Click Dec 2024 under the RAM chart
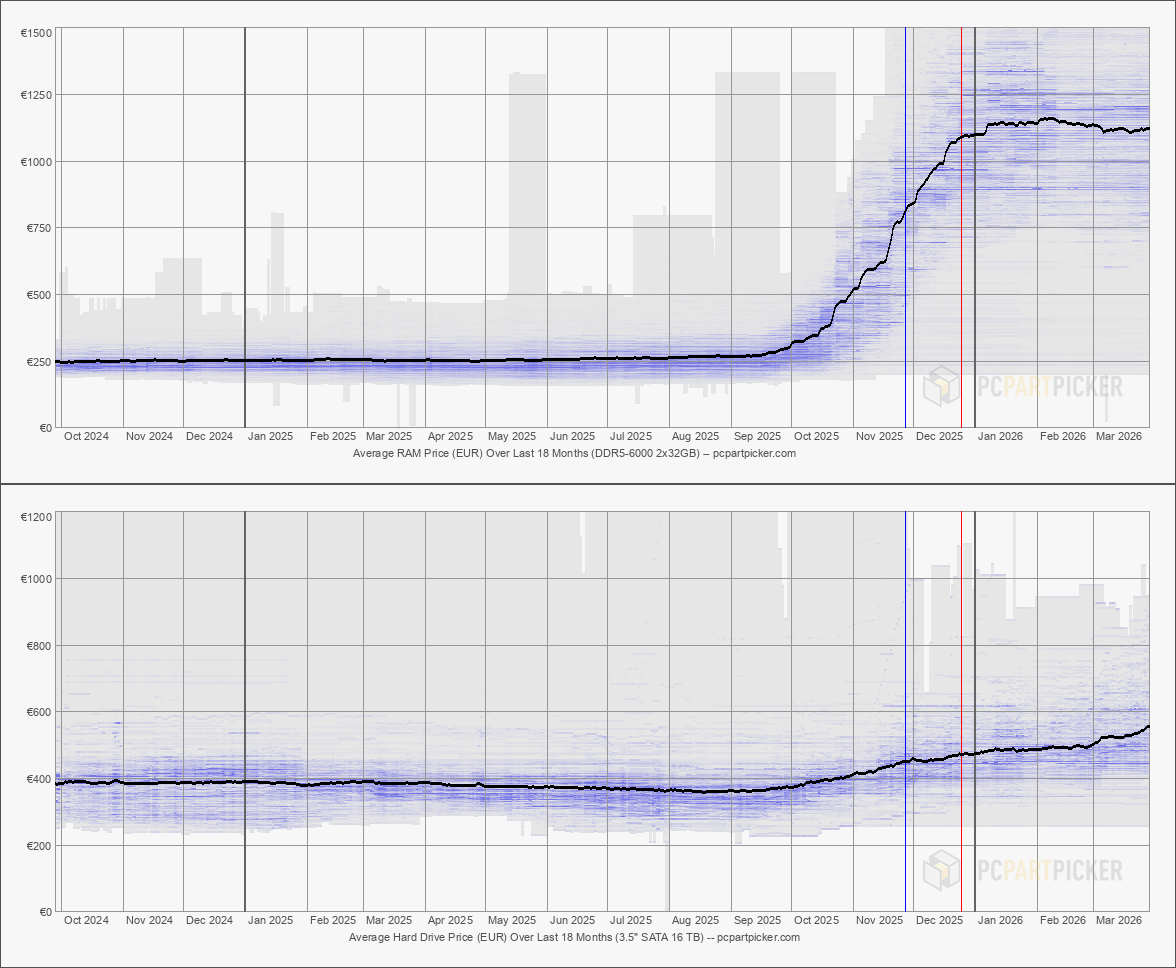 pyautogui.click(x=209, y=436)
